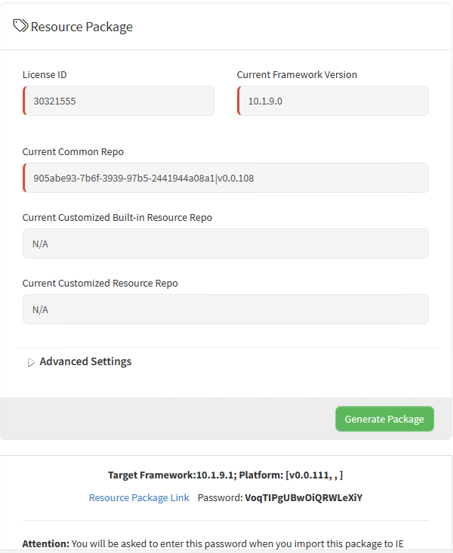Click the Current Framework Version field
The image size is (453, 553).
(333, 101)
